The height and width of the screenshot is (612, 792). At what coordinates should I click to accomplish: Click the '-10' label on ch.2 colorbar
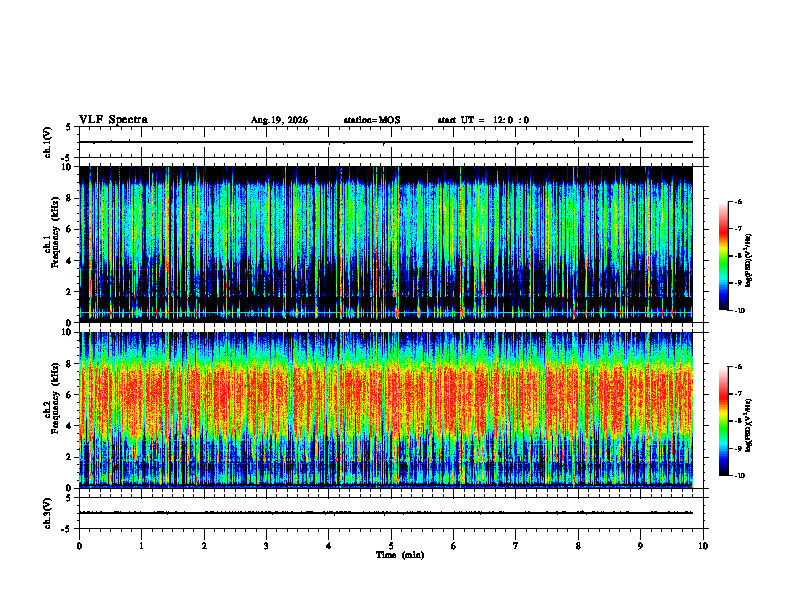pos(740,476)
